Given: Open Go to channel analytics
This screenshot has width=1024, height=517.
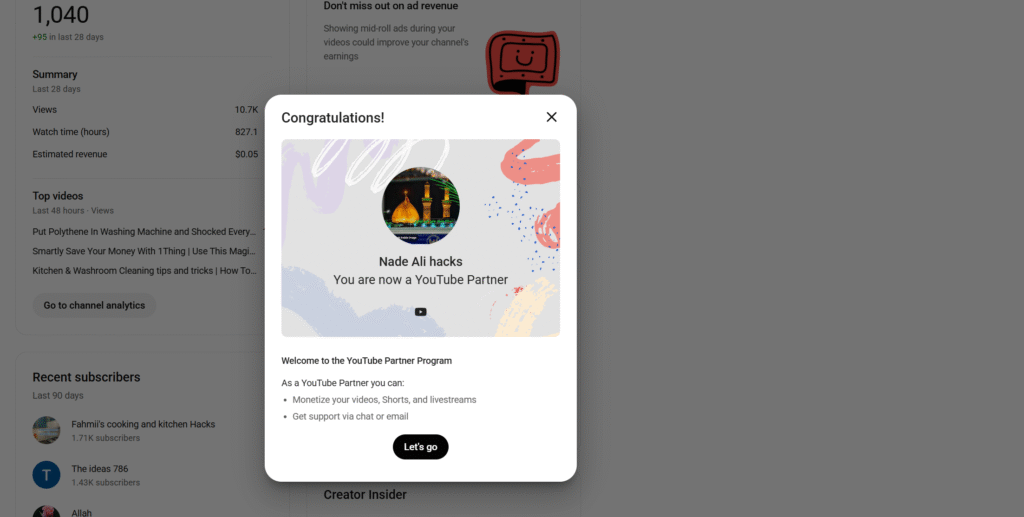Looking at the screenshot, I should coord(94,306).
